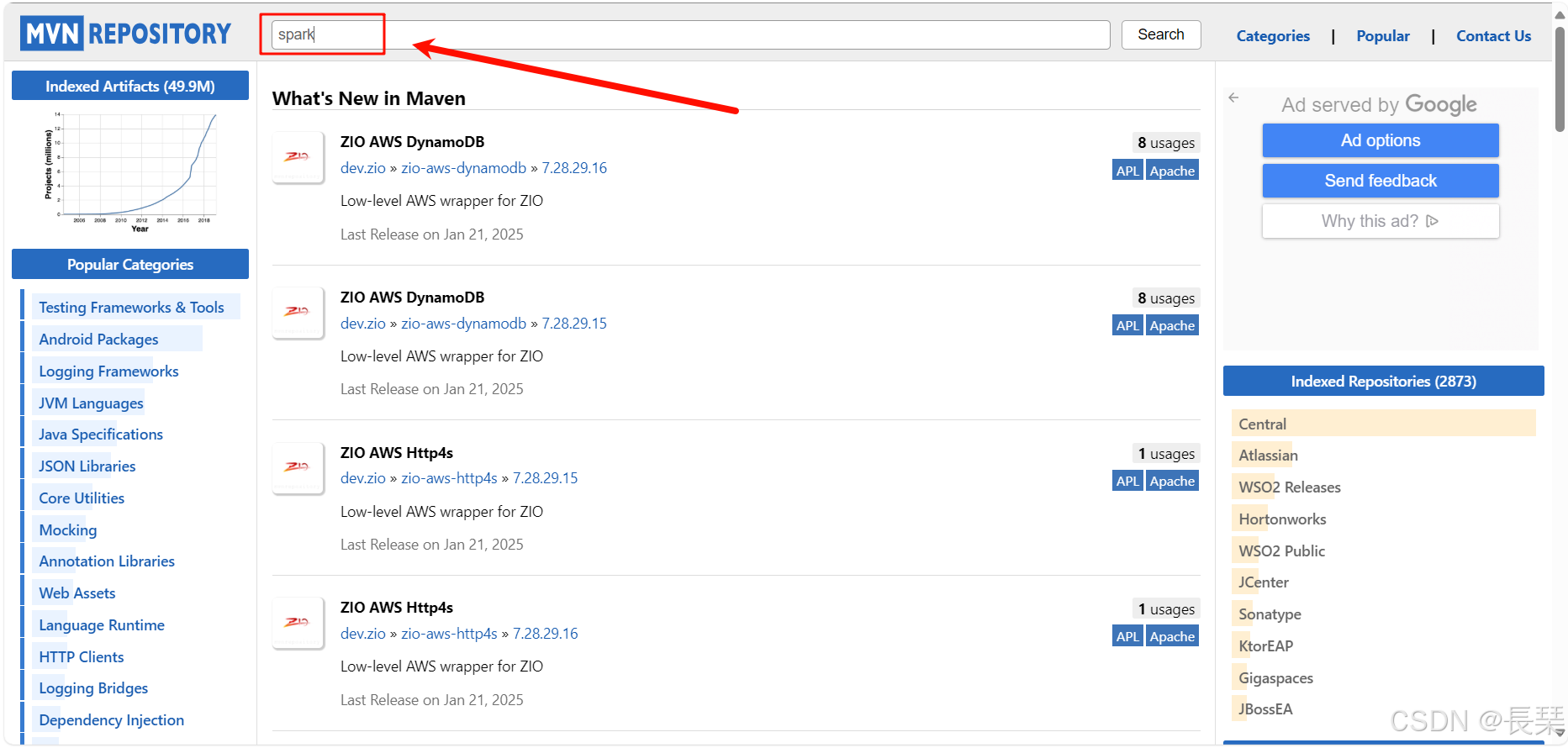Open HTTP Clients category

pyautogui.click(x=82, y=657)
